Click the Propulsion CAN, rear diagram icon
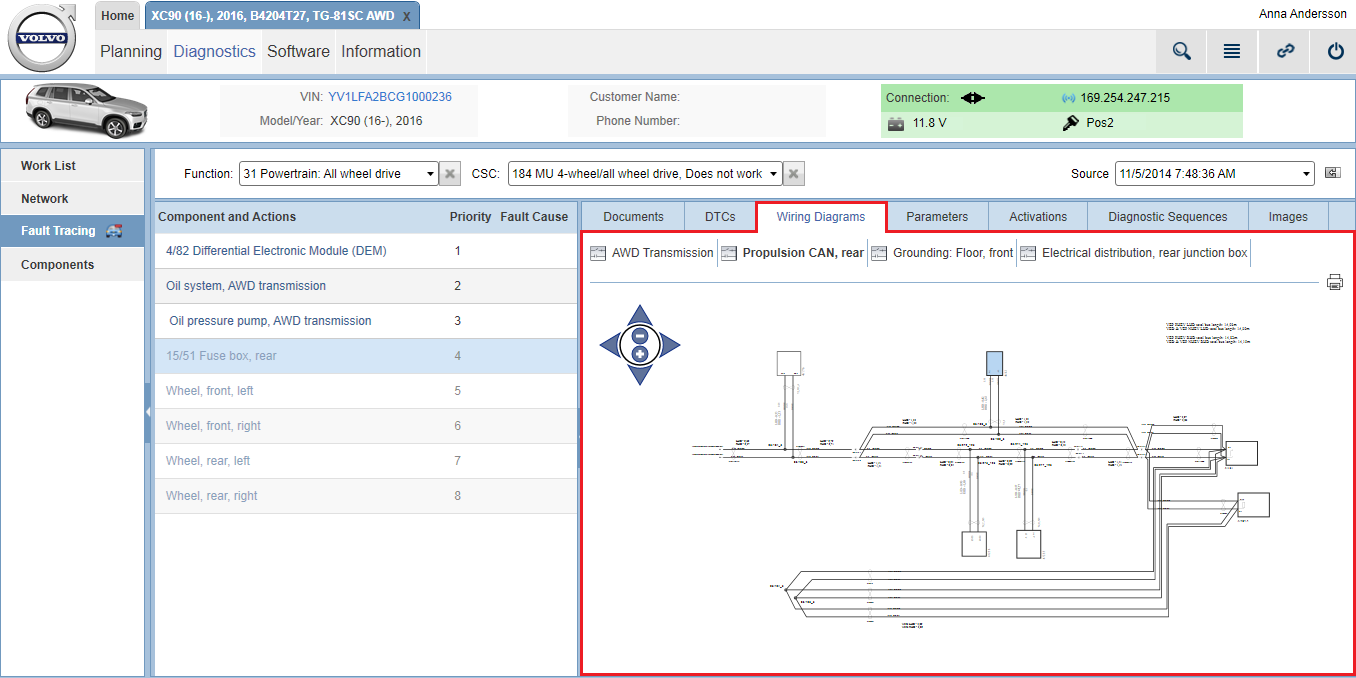The width and height of the screenshot is (1356, 678). coord(729,253)
